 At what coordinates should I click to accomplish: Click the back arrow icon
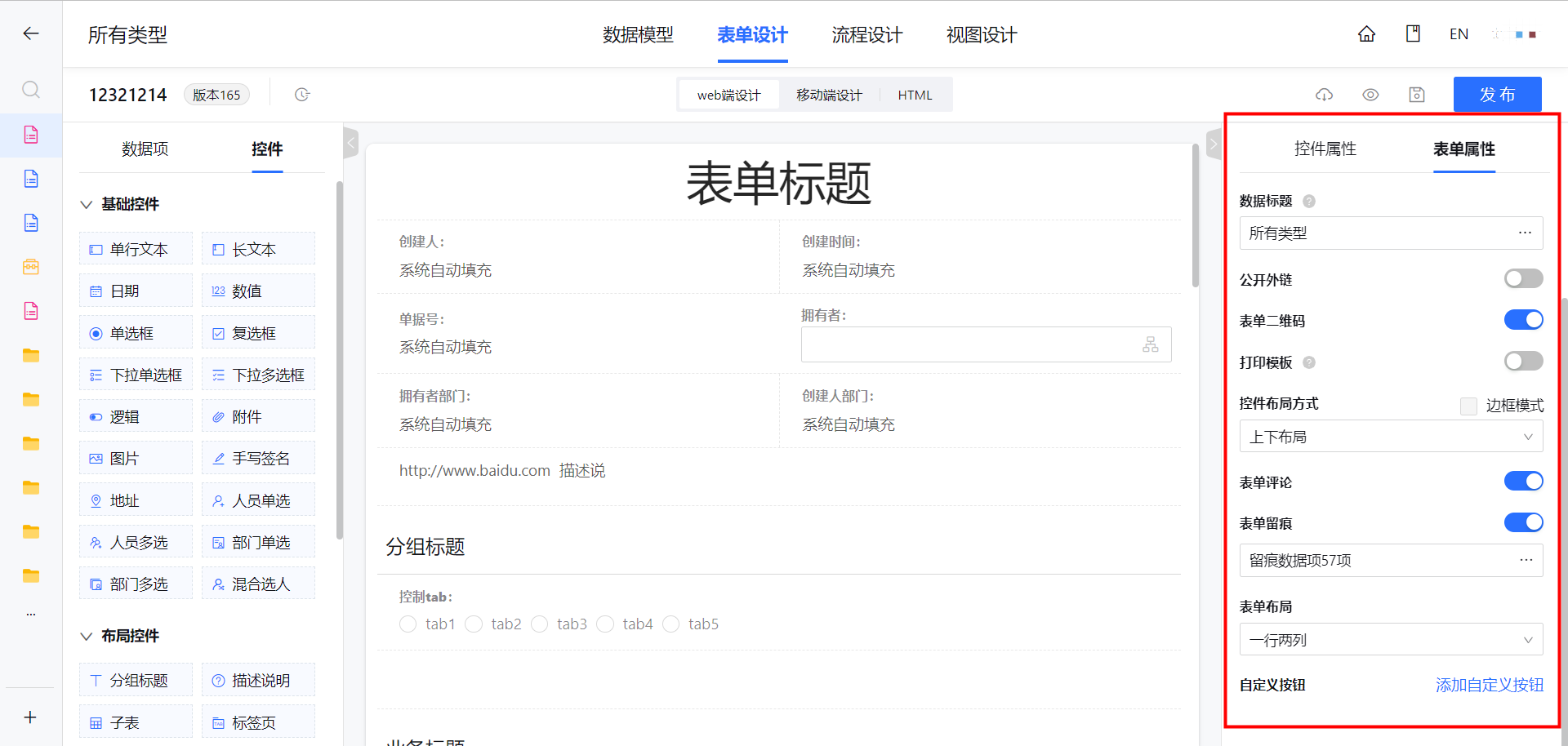31,33
